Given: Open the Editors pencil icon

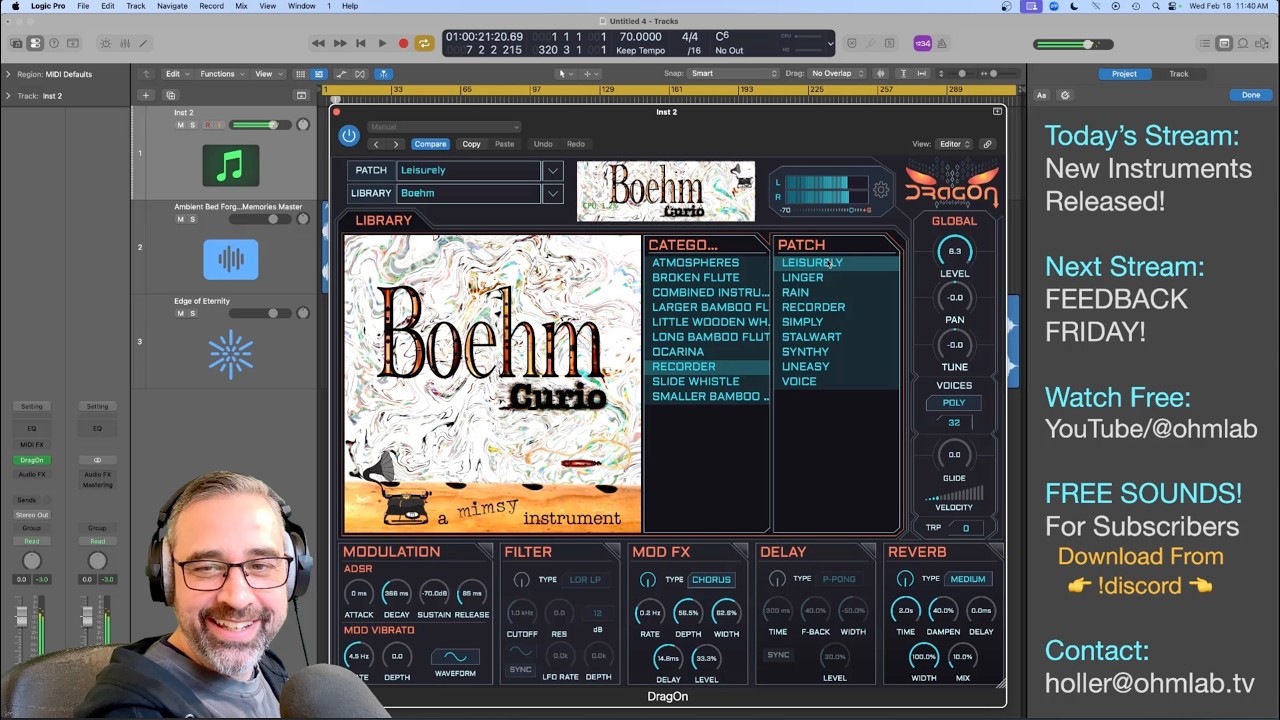Looking at the screenshot, I should (143, 43).
